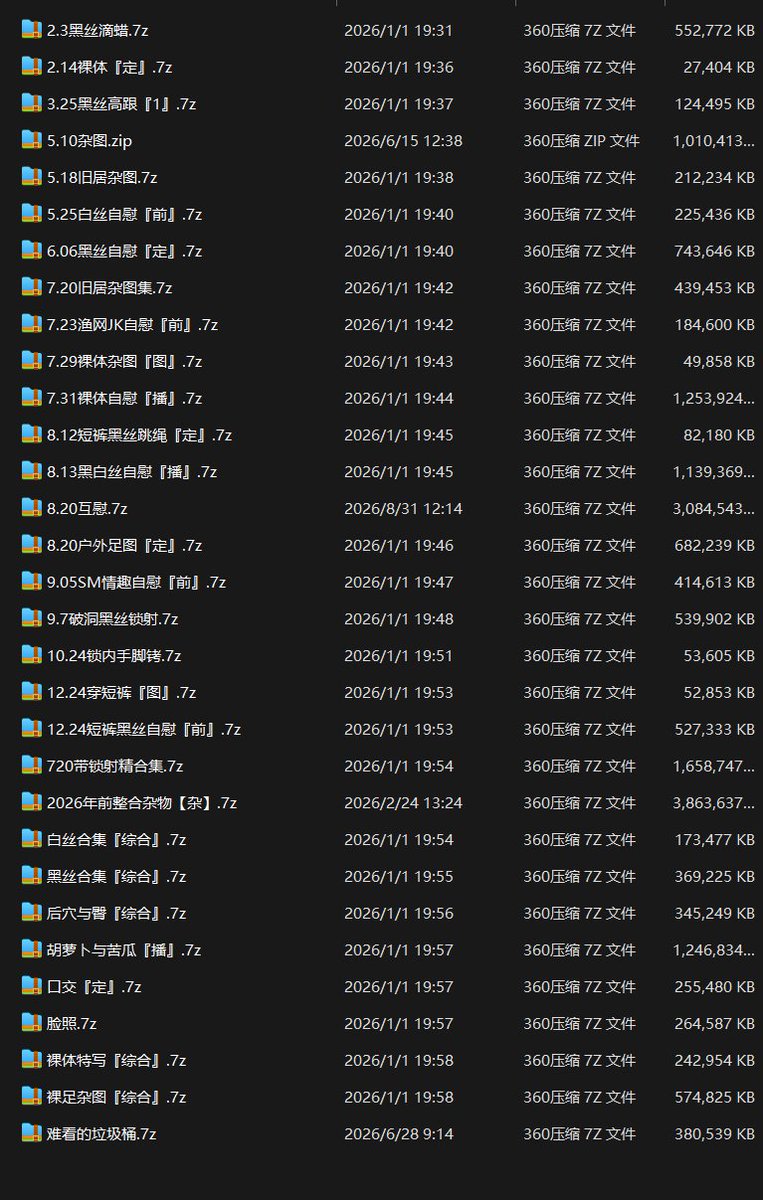Select the size value 552,772 KB
This screenshot has height=1200, width=763.
coord(715,31)
